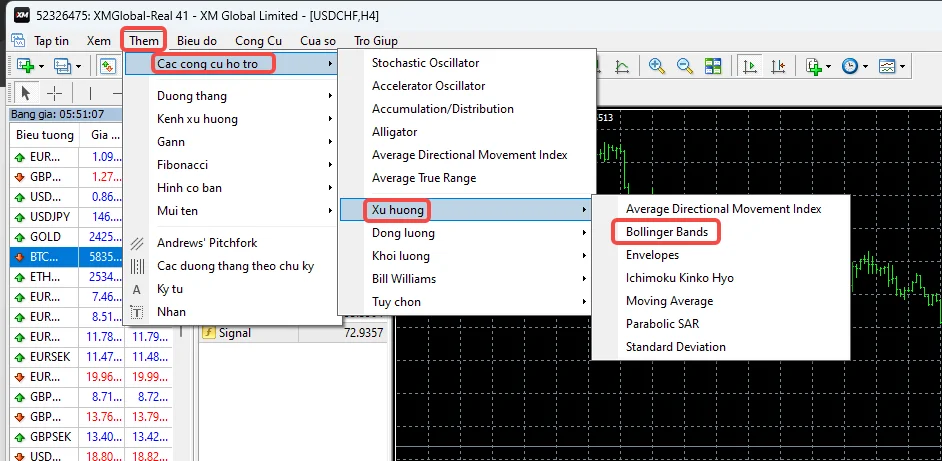Open the Templates dropdown arrow
This screenshot has width=942, height=461.
[902, 66]
